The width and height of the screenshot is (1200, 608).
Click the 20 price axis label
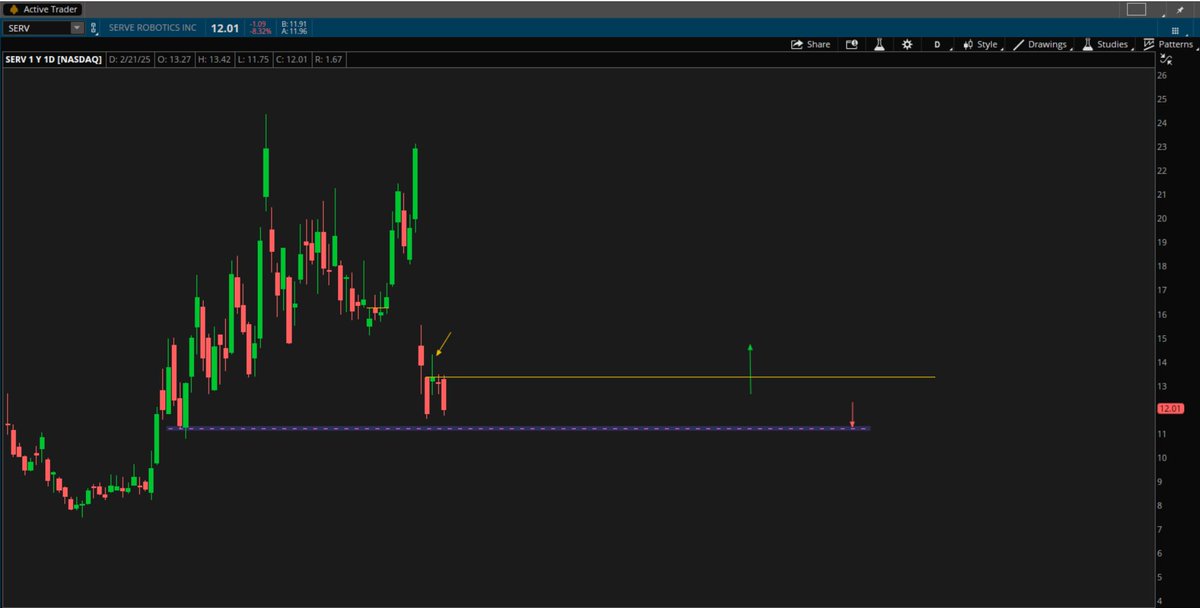point(1163,219)
